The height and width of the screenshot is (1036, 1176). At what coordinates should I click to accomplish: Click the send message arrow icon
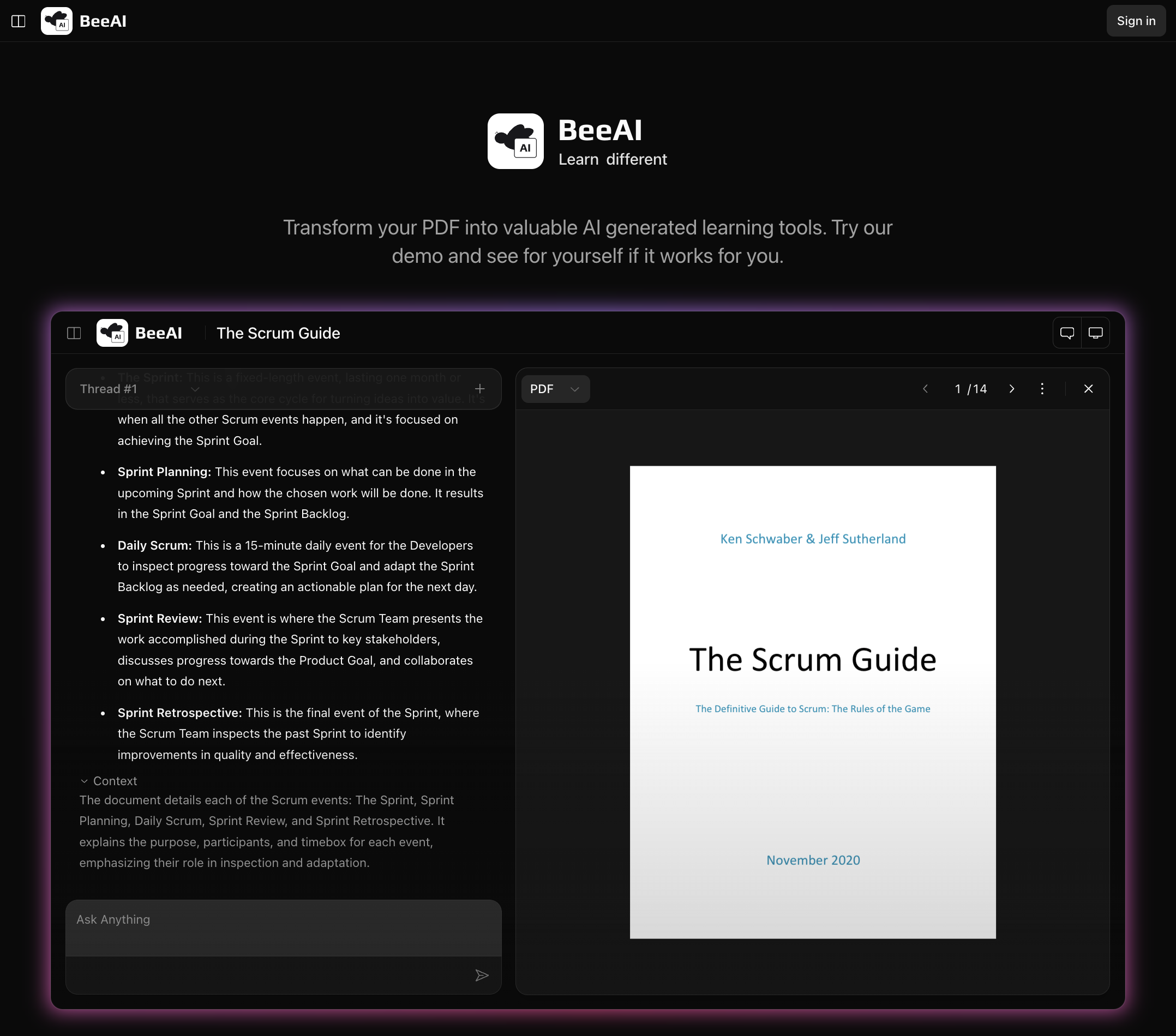point(482,975)
